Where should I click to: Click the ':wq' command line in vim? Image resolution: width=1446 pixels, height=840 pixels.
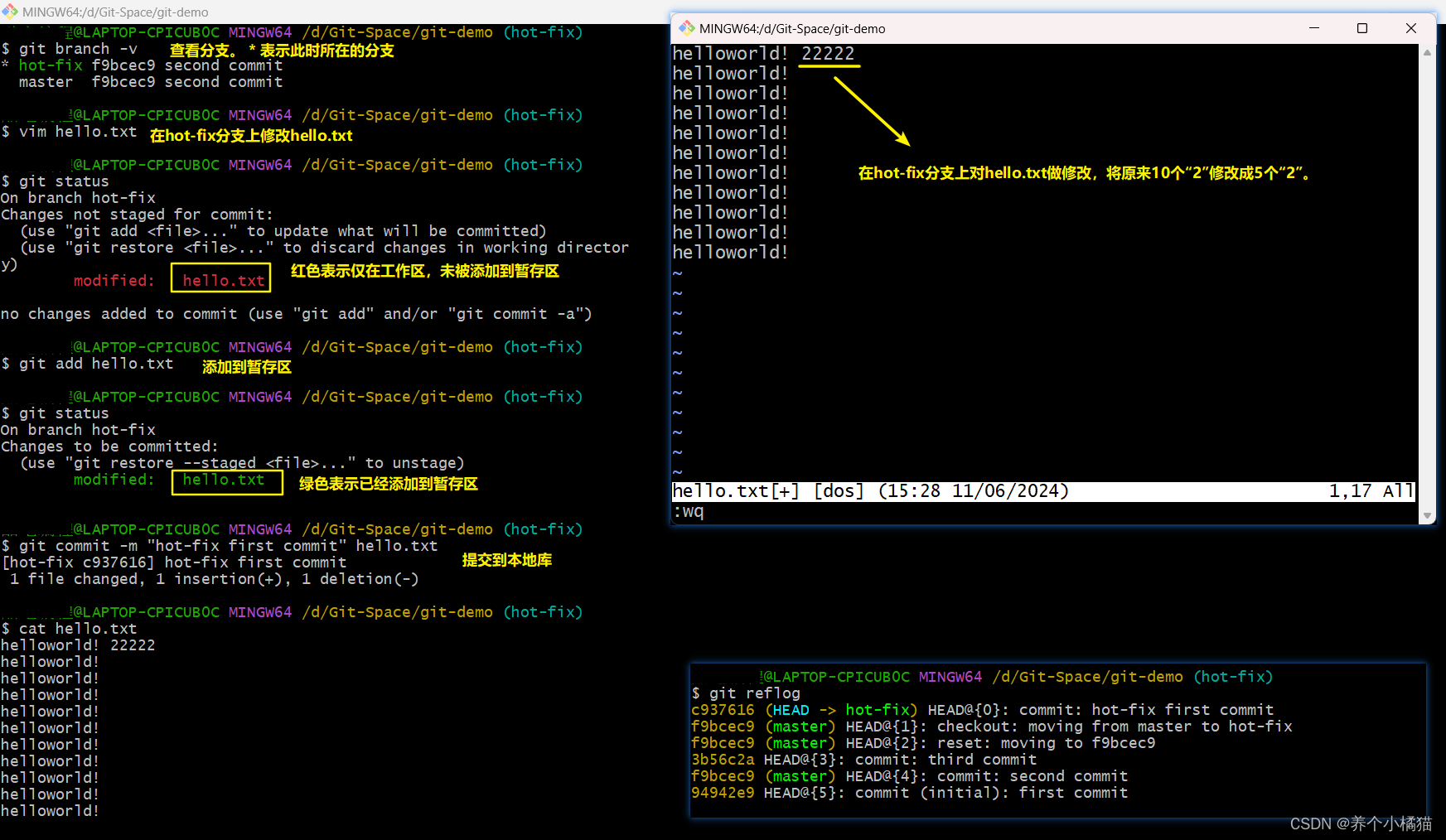689,512
